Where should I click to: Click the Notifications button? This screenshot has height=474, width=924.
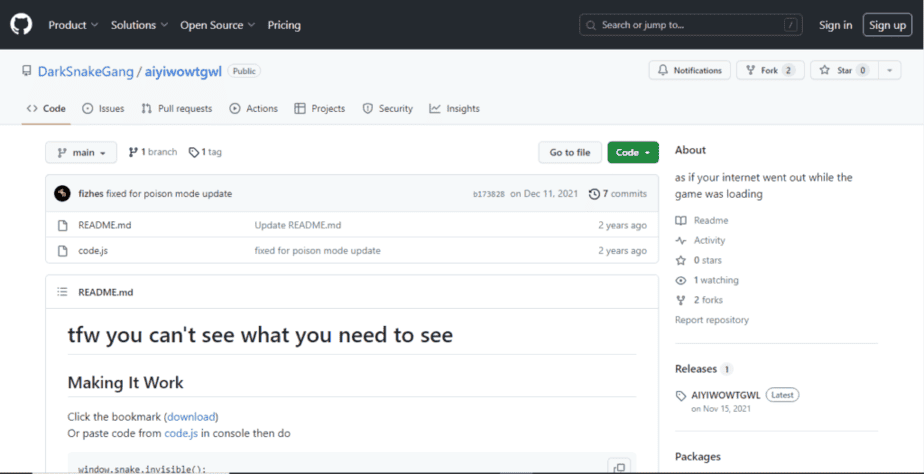pyautogui.click(x=689, y=70)
